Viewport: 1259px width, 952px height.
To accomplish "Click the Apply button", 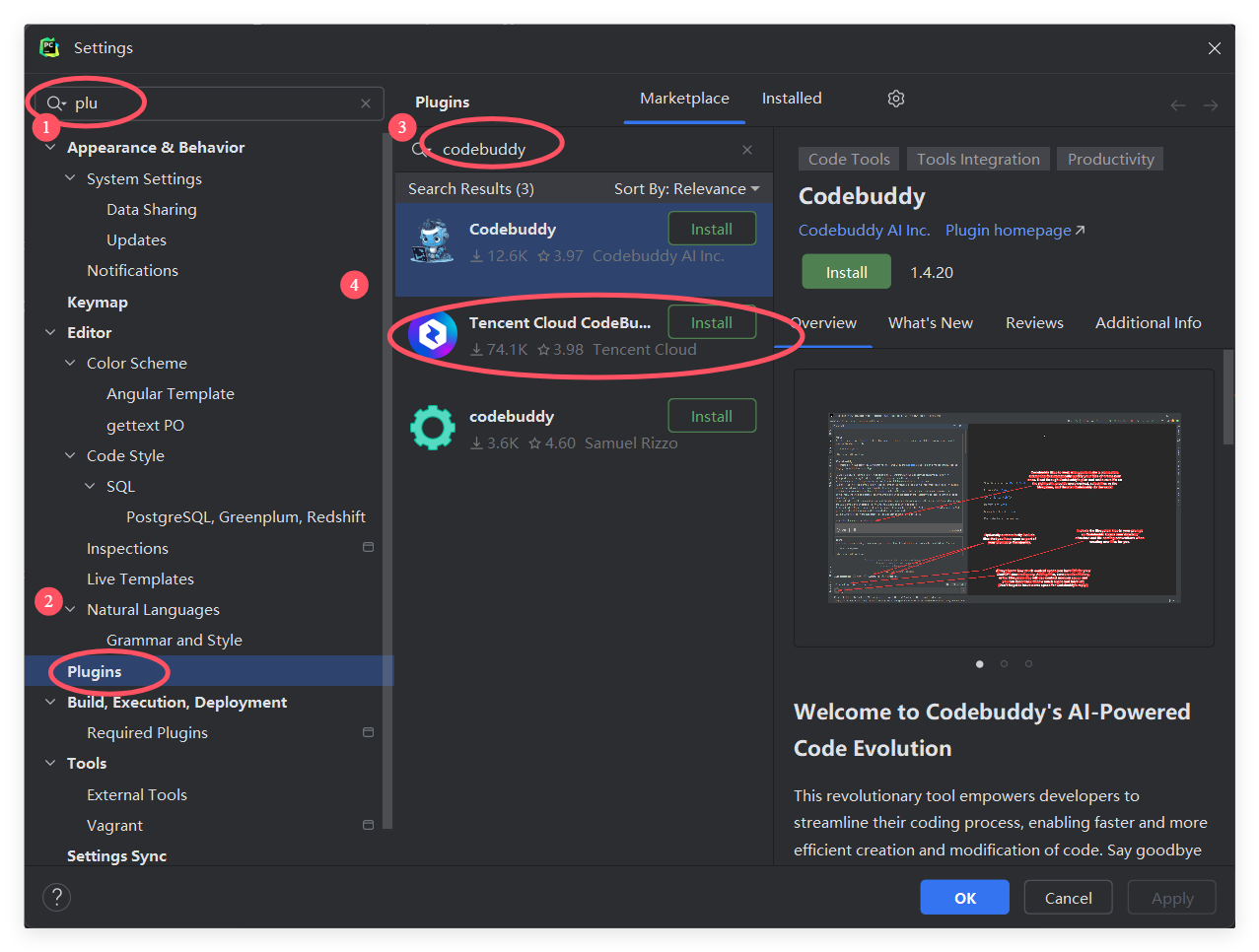I will point(1172,898).
